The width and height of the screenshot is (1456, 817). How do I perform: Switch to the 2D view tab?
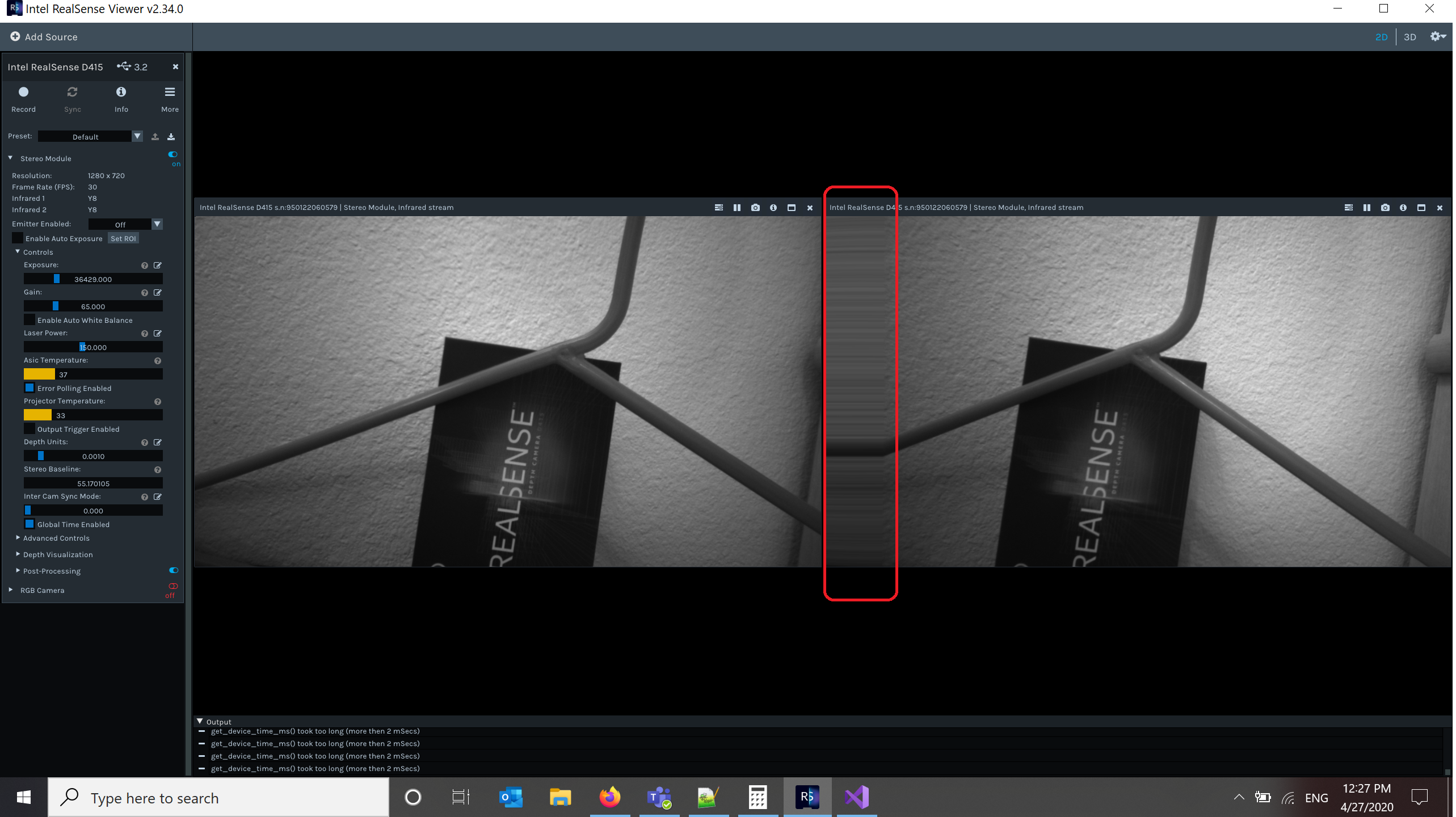click(x=1382, y=36)
